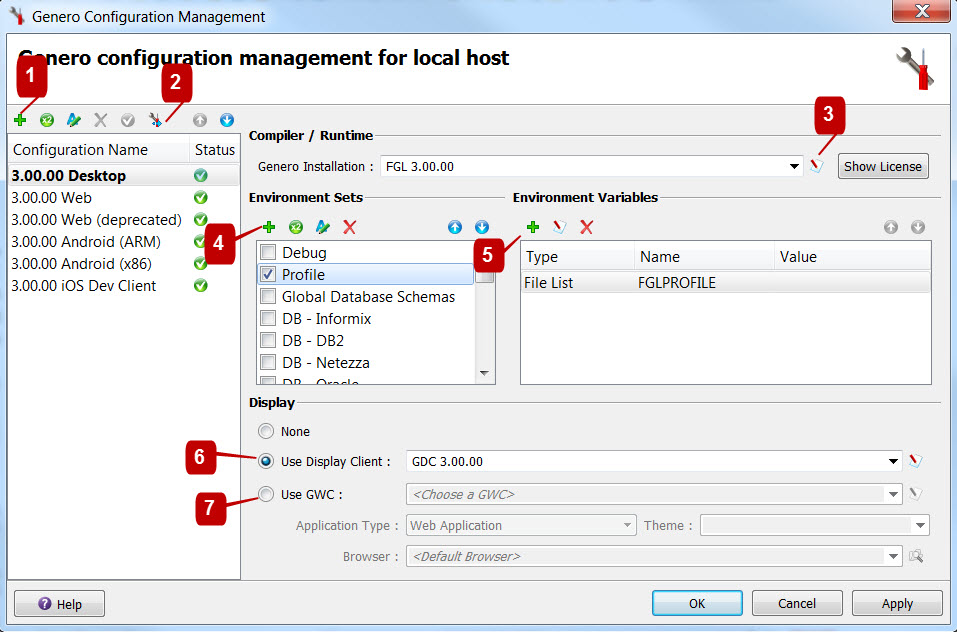Add a new environment set
957x632 pixels.
pos(269,228)
